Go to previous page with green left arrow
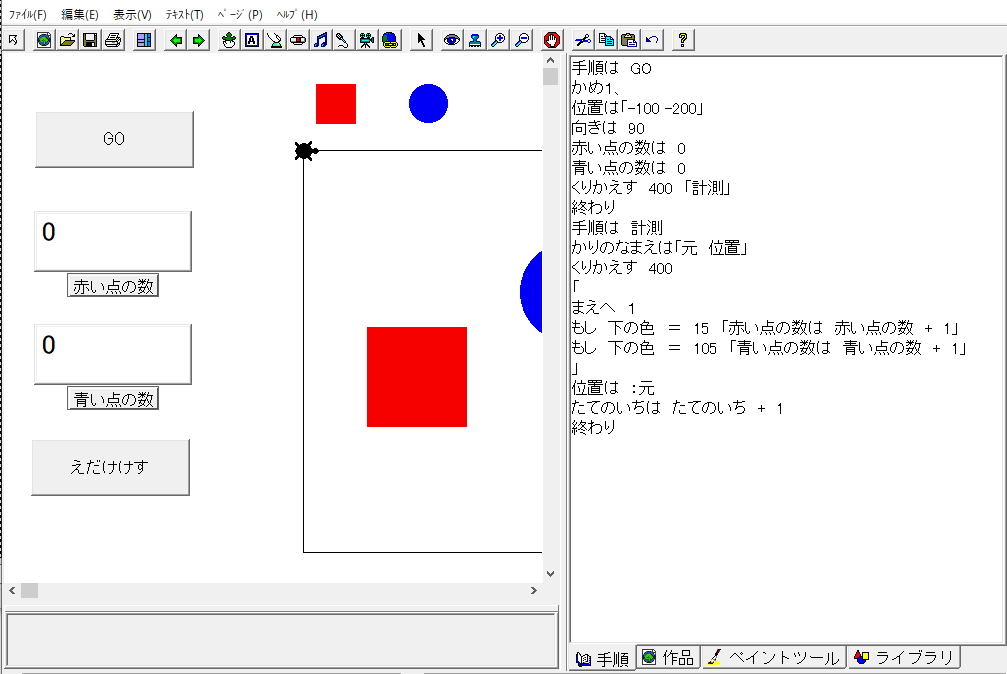Image resolution: width=1007 pixels, height=674 pixels. coord(175,40)
